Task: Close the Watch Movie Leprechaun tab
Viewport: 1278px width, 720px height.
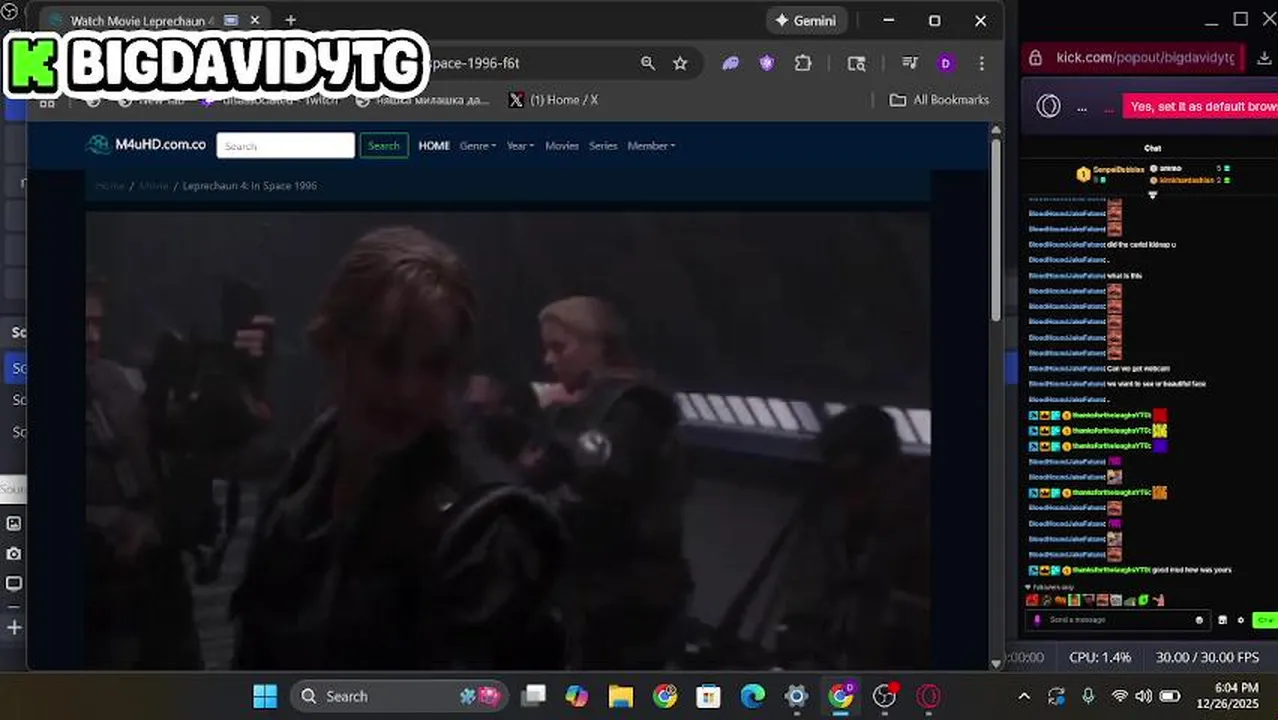Action: [x=256, y=20]
